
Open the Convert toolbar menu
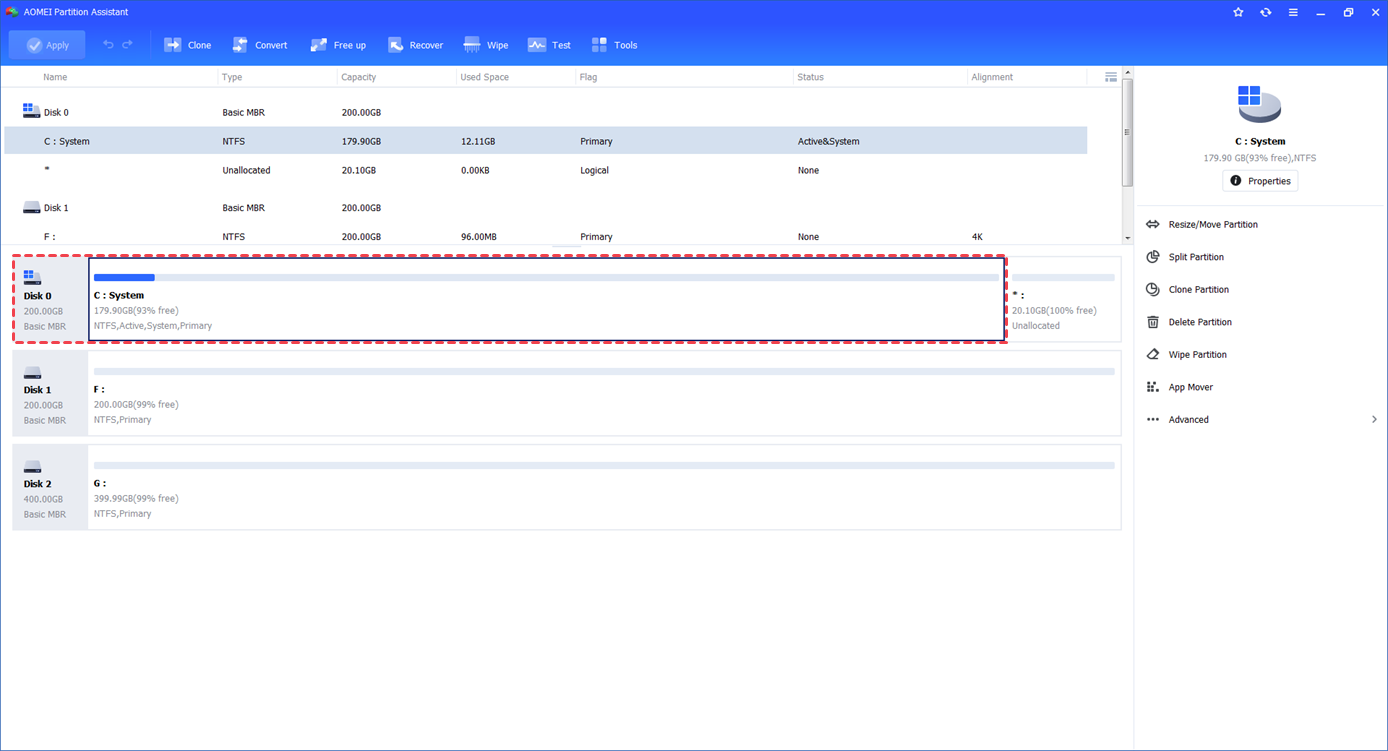pos(260,45)
